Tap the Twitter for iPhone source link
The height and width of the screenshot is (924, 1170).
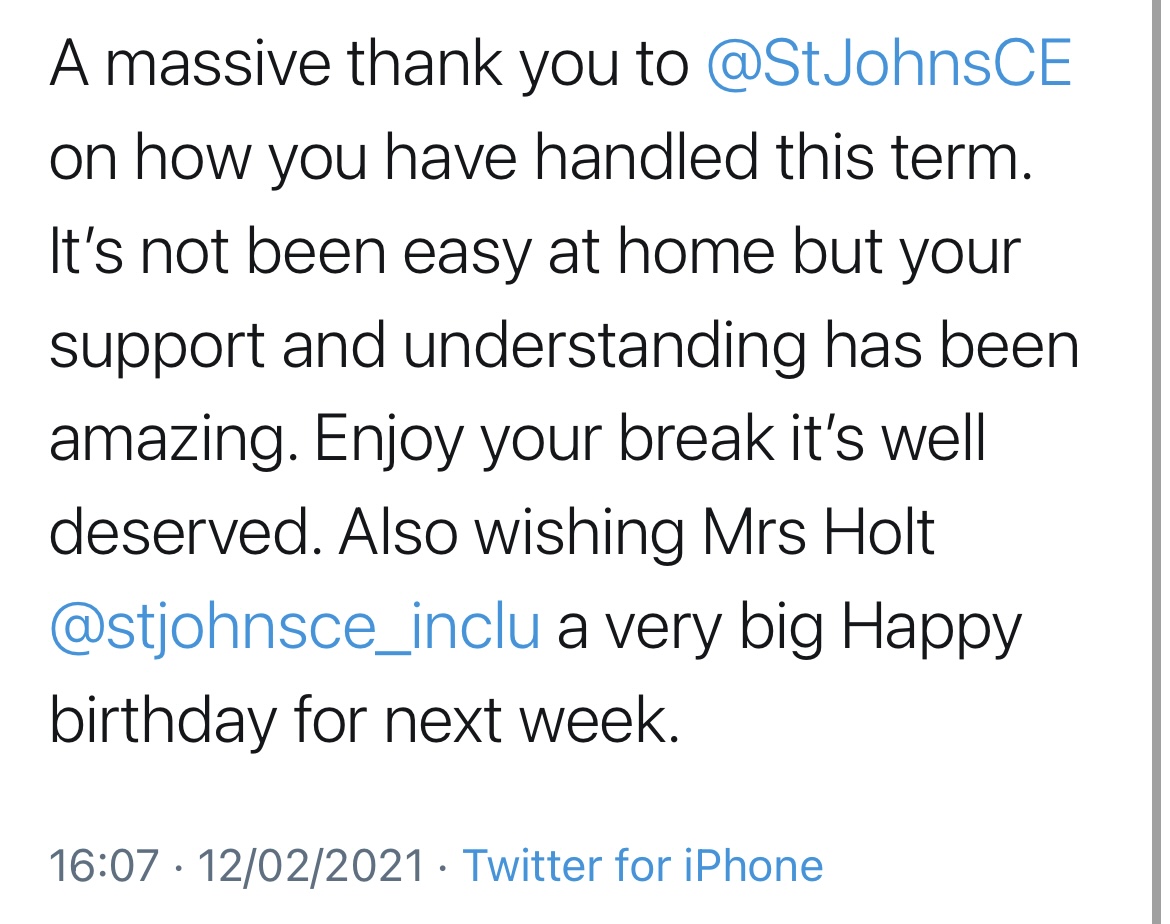point(642,866)
